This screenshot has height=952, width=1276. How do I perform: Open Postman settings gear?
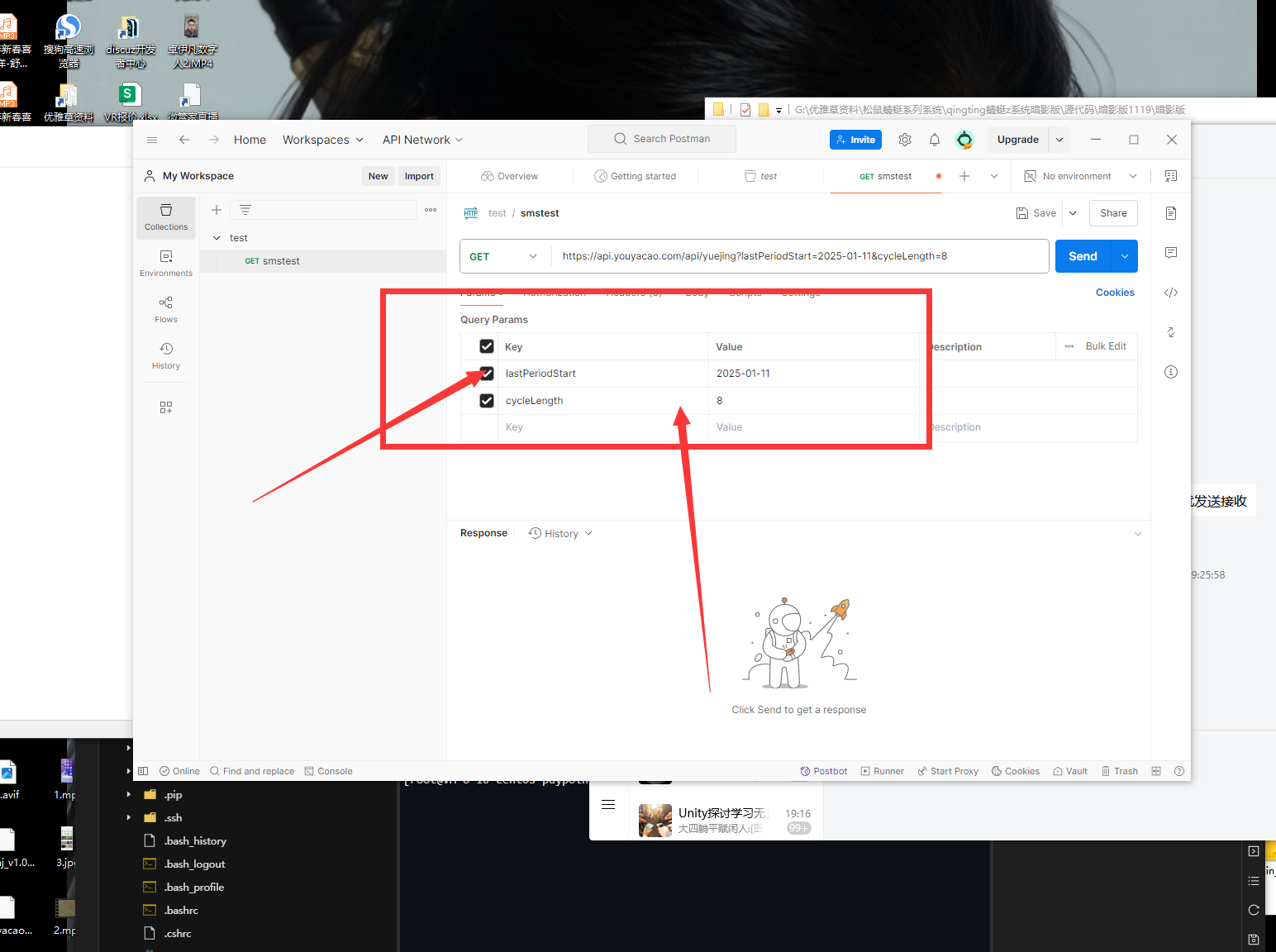(905, 140)
